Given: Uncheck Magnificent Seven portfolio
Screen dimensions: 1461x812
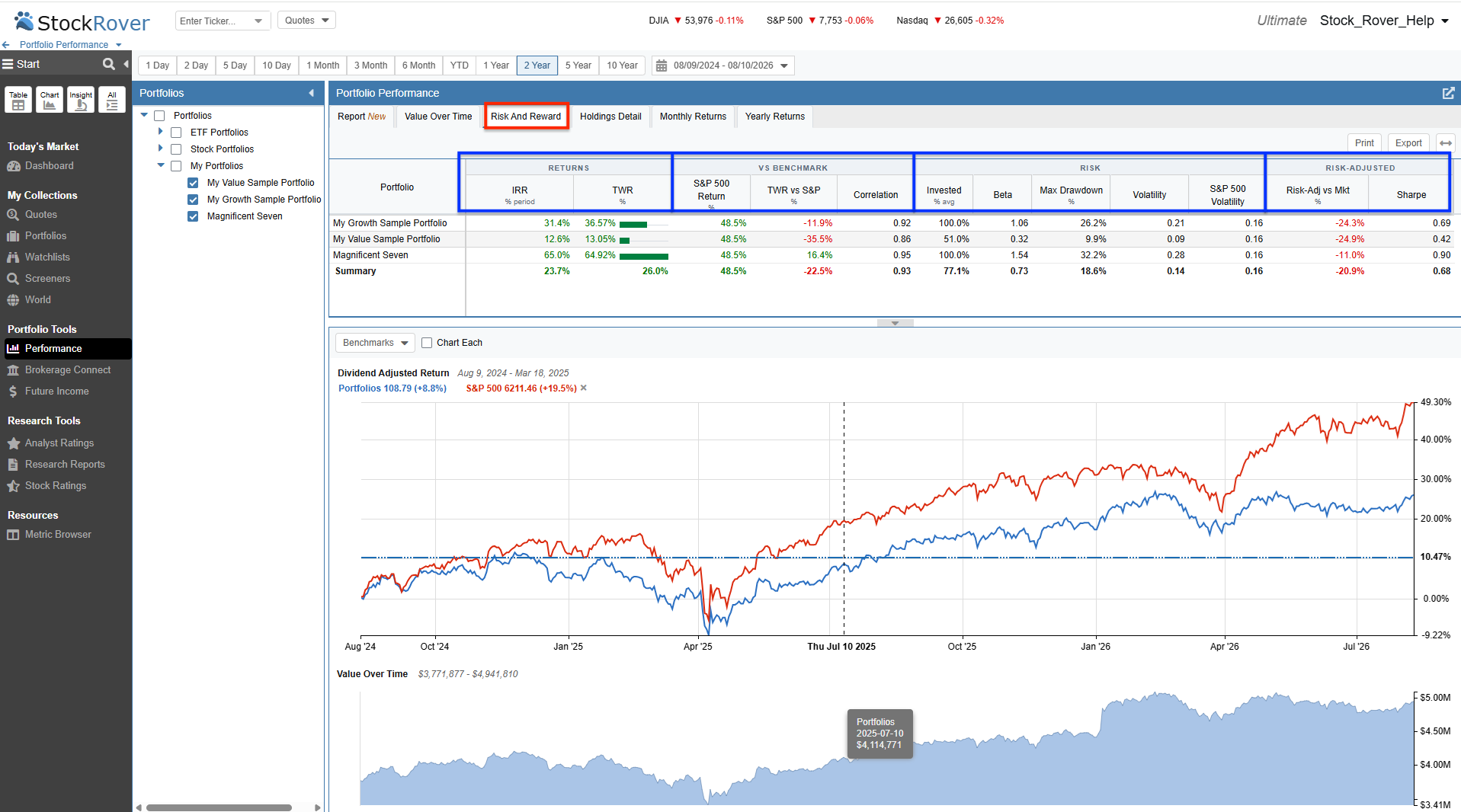Looking at the screenshot, I should 193,216.
